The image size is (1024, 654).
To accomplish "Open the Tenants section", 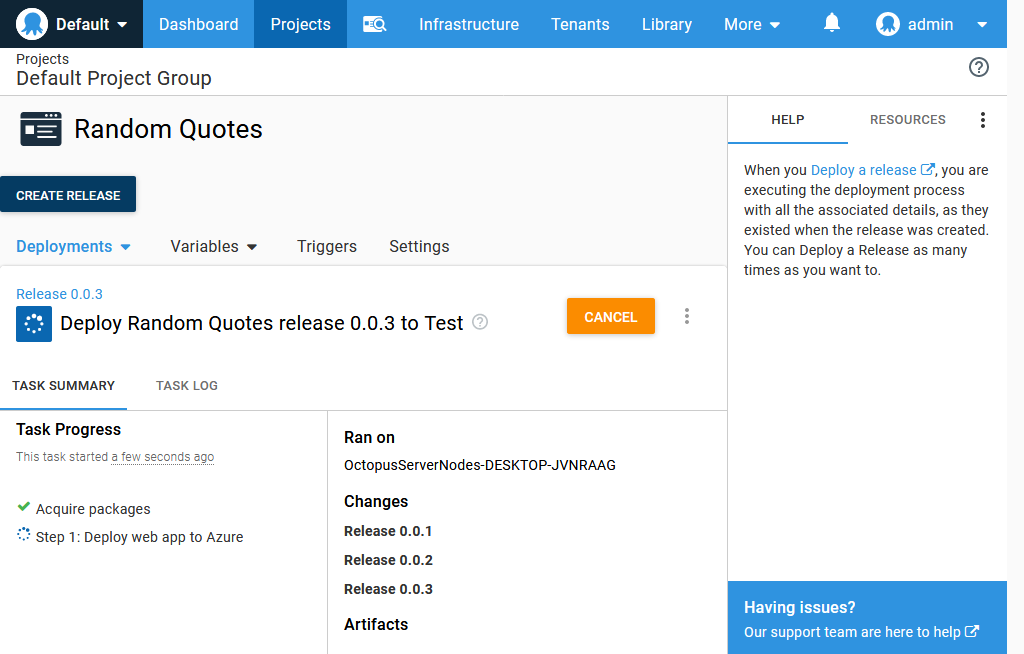I will coord(580,24).
